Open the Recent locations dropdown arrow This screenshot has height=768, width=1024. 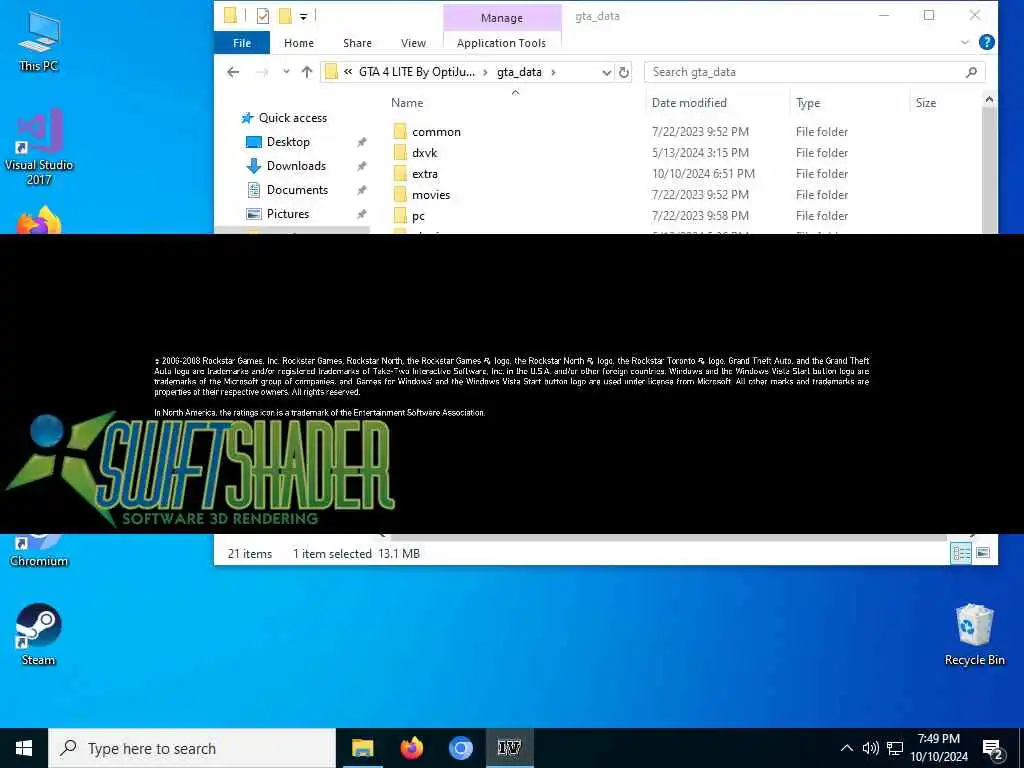(x=286, y=72)
